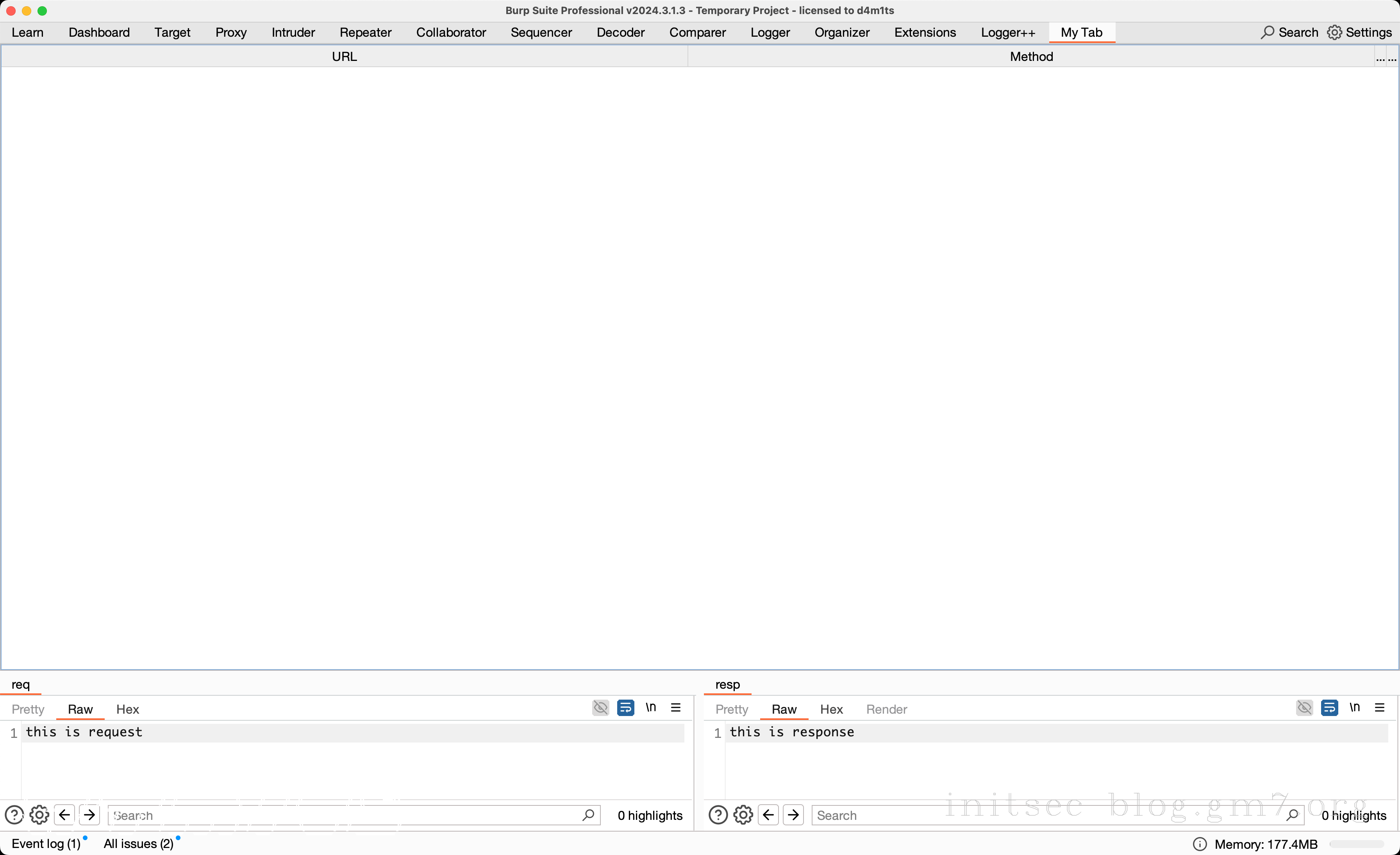Go to next match in response search
Screen dimensions: 1400x855
(793, 815)
